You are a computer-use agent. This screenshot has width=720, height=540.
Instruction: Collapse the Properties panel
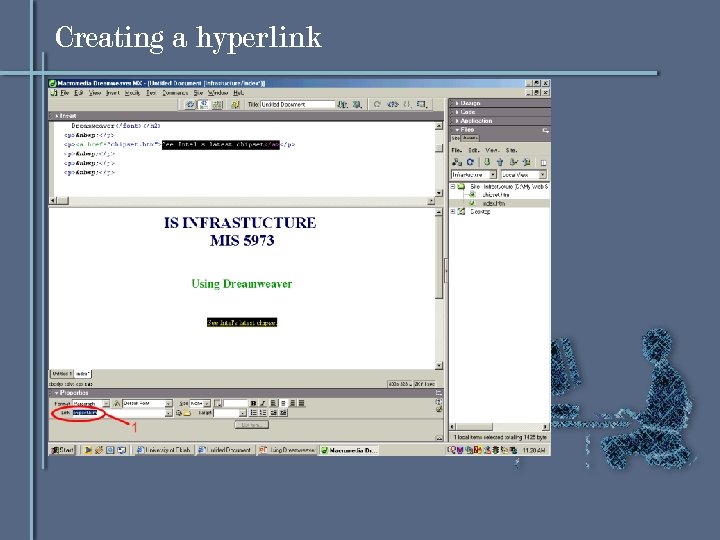click(x=72, y=393)
